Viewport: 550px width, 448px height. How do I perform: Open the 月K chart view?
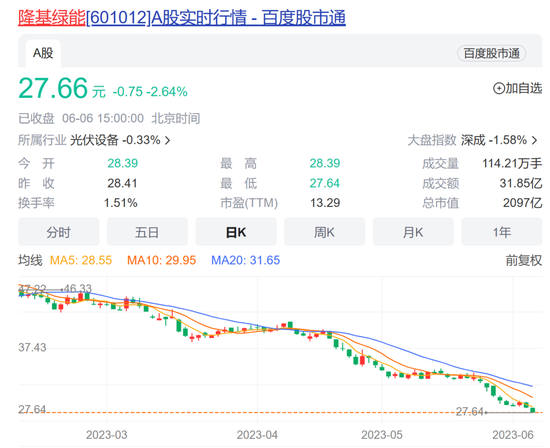413,232
